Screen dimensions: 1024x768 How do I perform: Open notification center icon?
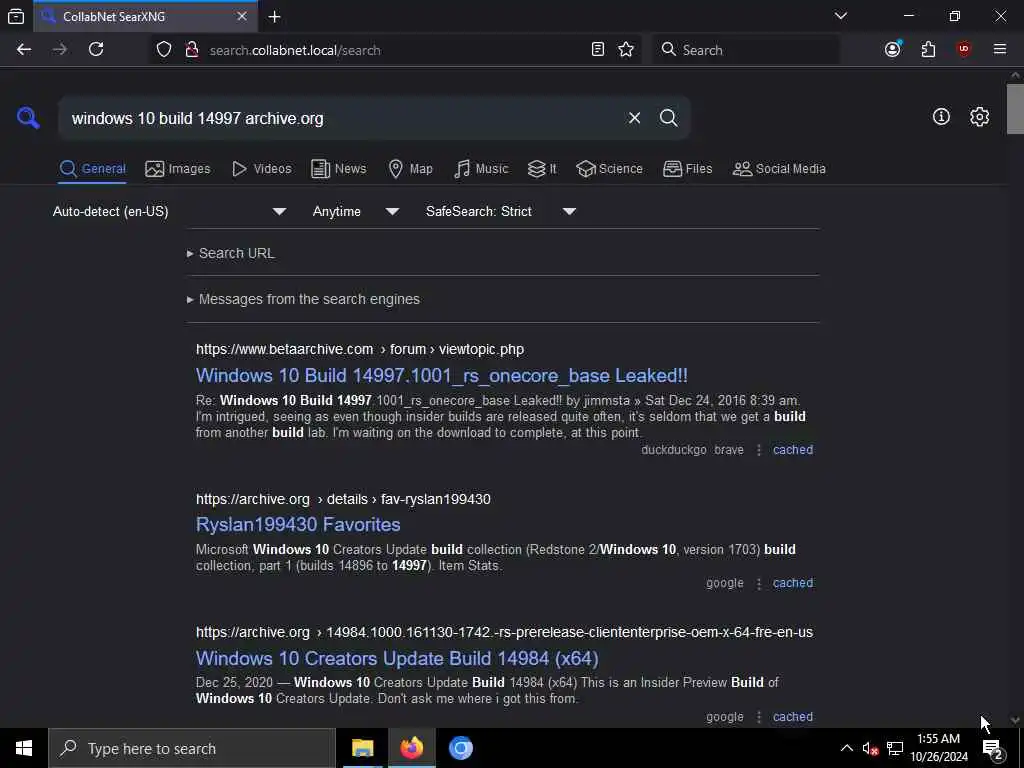tap(993, 749)
